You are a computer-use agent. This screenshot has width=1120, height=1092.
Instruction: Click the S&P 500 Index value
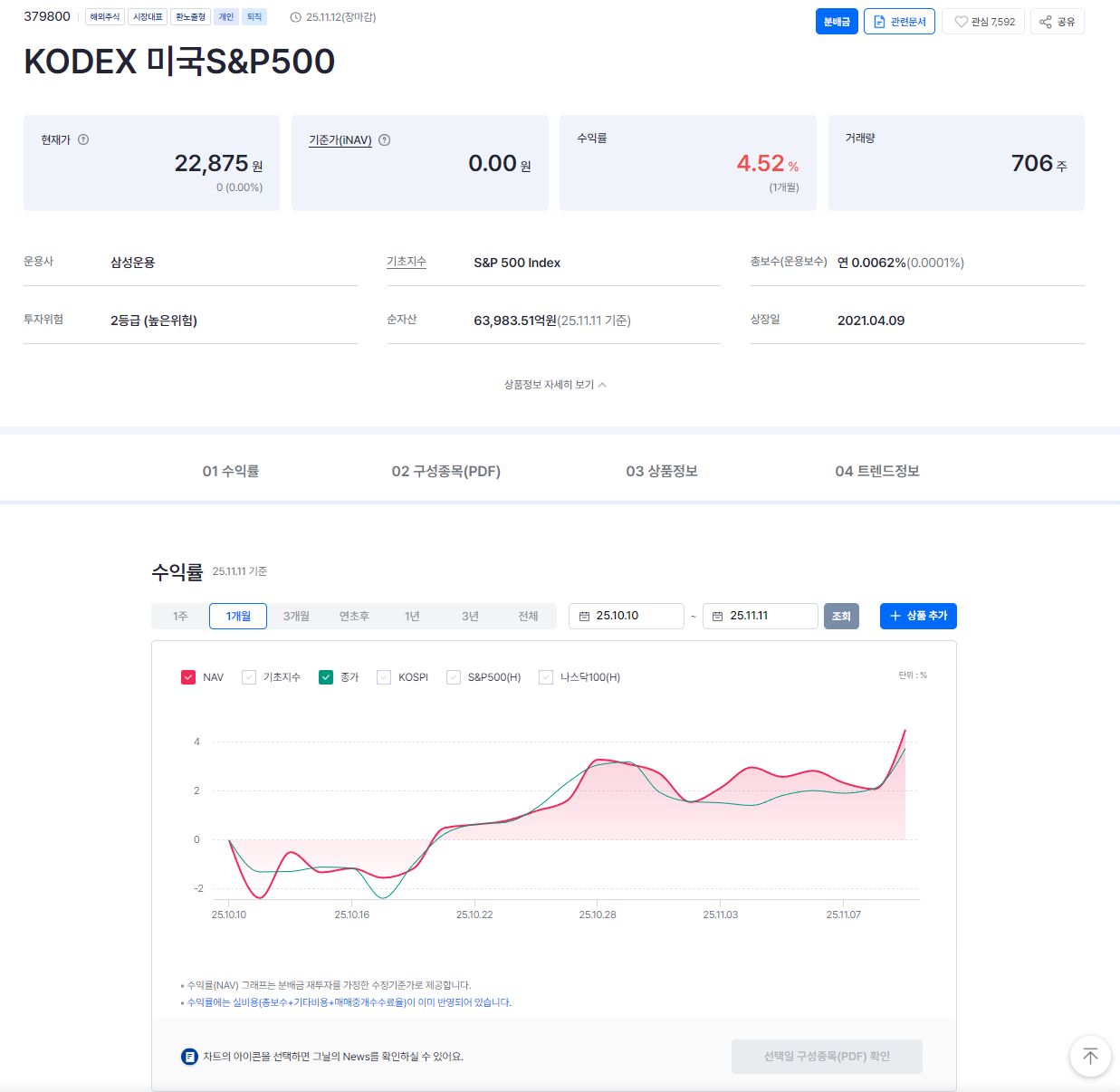(517, 263)
